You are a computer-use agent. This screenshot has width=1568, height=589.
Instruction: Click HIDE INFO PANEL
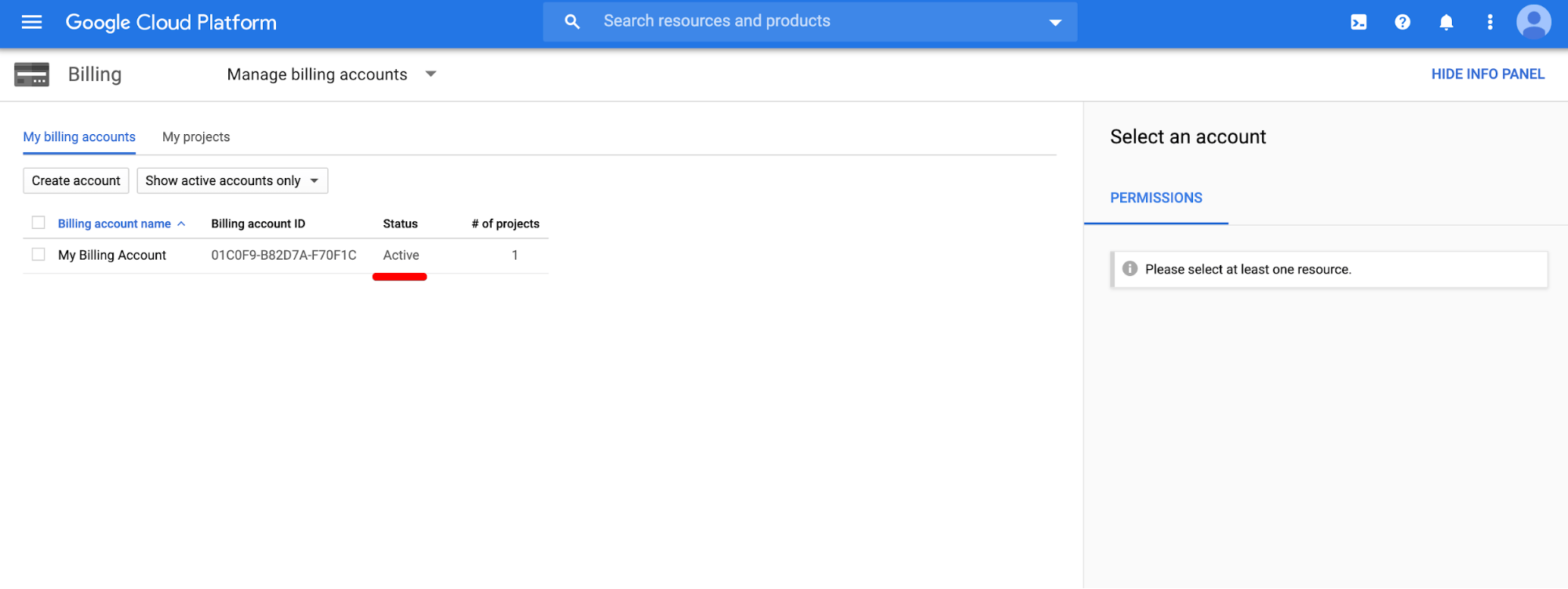click(x=1487, y=74)
